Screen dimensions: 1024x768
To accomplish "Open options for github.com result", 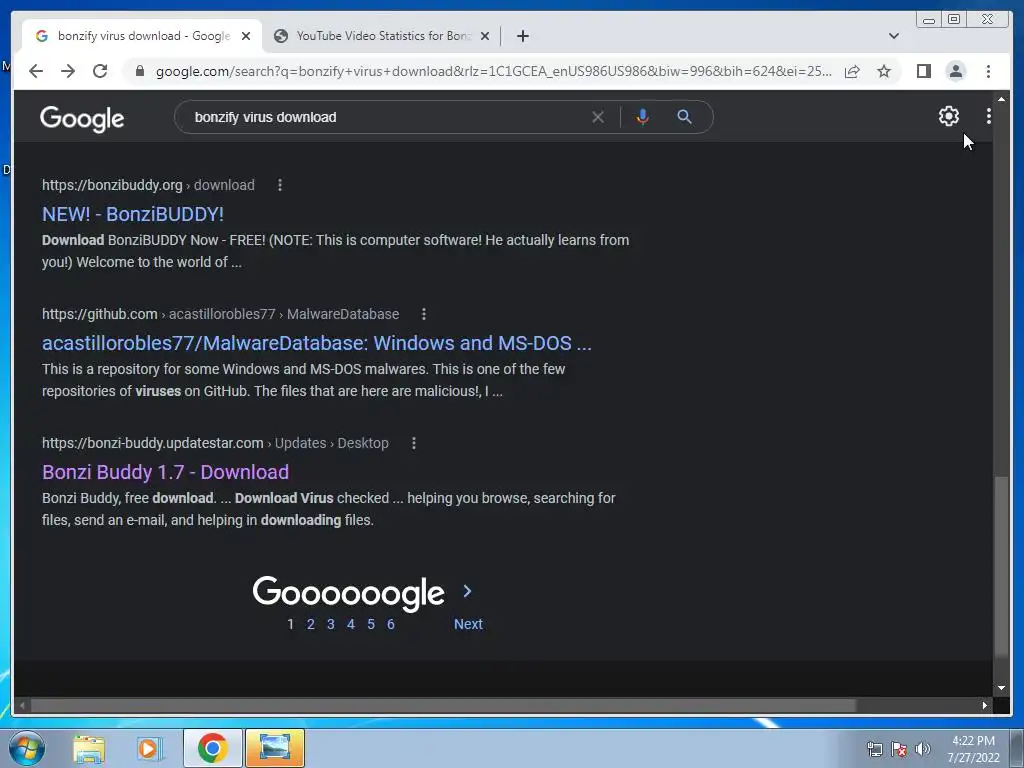I will 424,314.
